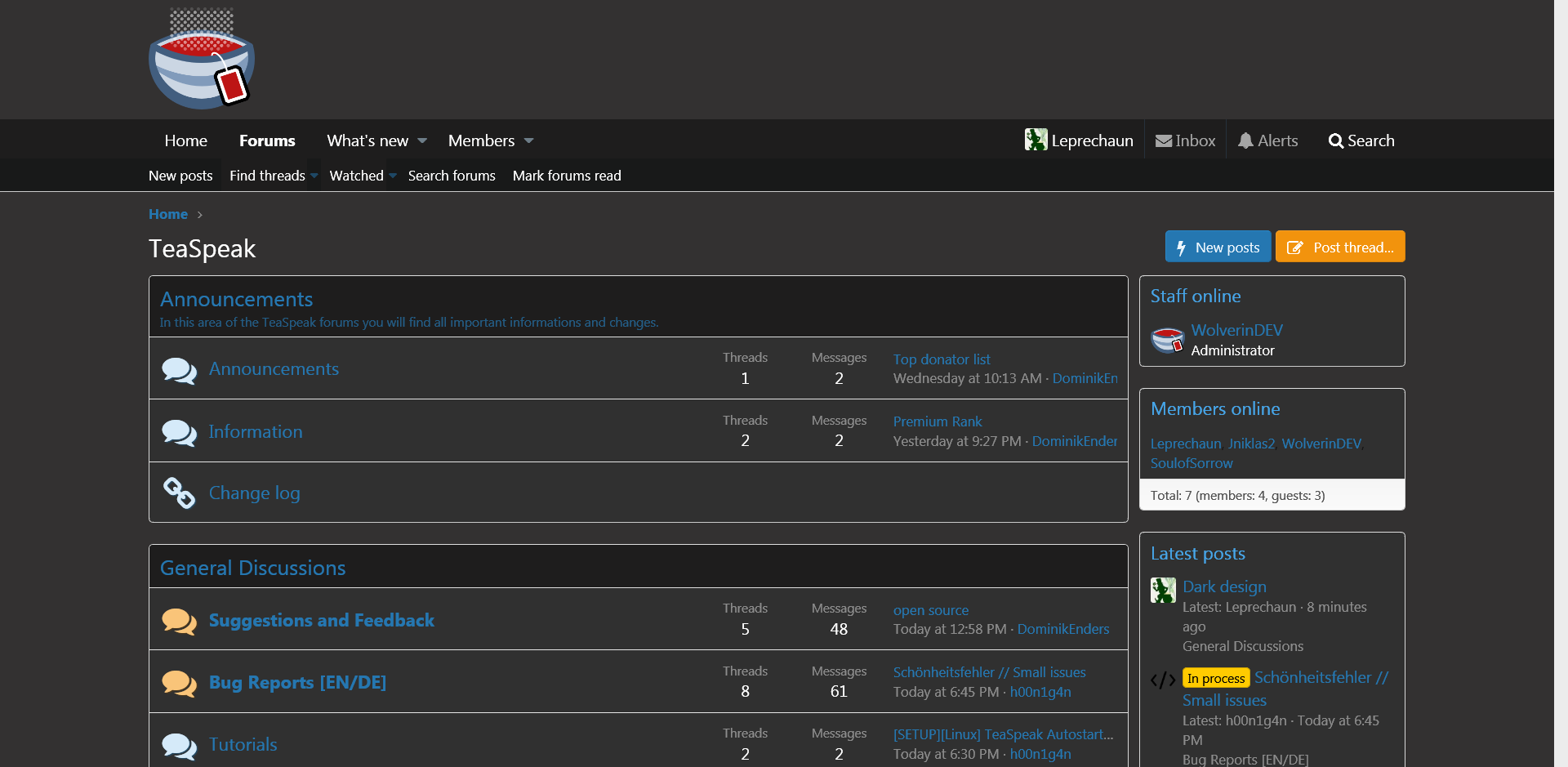Open Bug Reports [EN/DE] forum

pyautogui.click(x=297, y=682)
